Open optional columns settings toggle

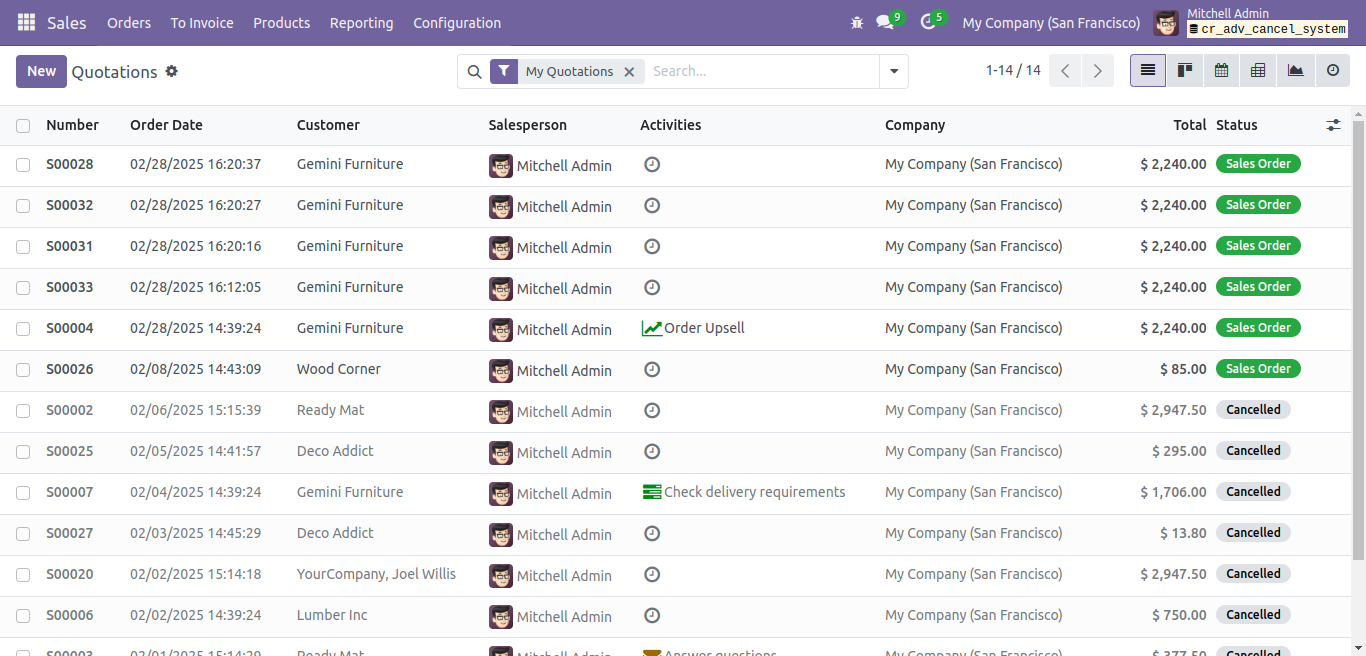(1333, 125)
